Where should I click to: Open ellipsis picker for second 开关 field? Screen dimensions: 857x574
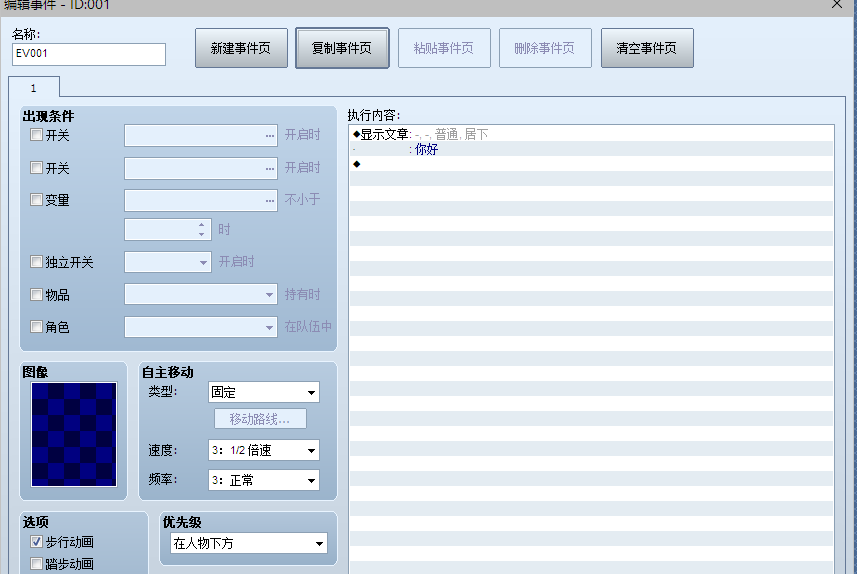(x=269, y=168)
